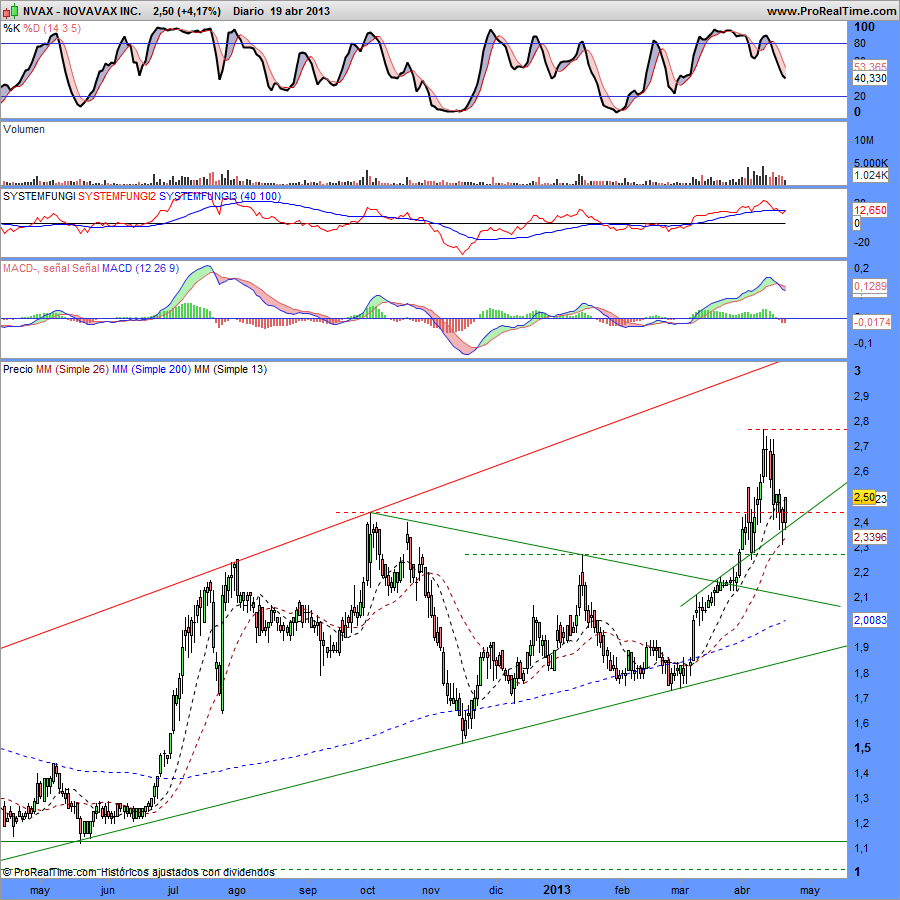The width and height of the screenshot is (900, 900).
Task: Click the red 2,3396 moving average value
Action: (870, 537)
